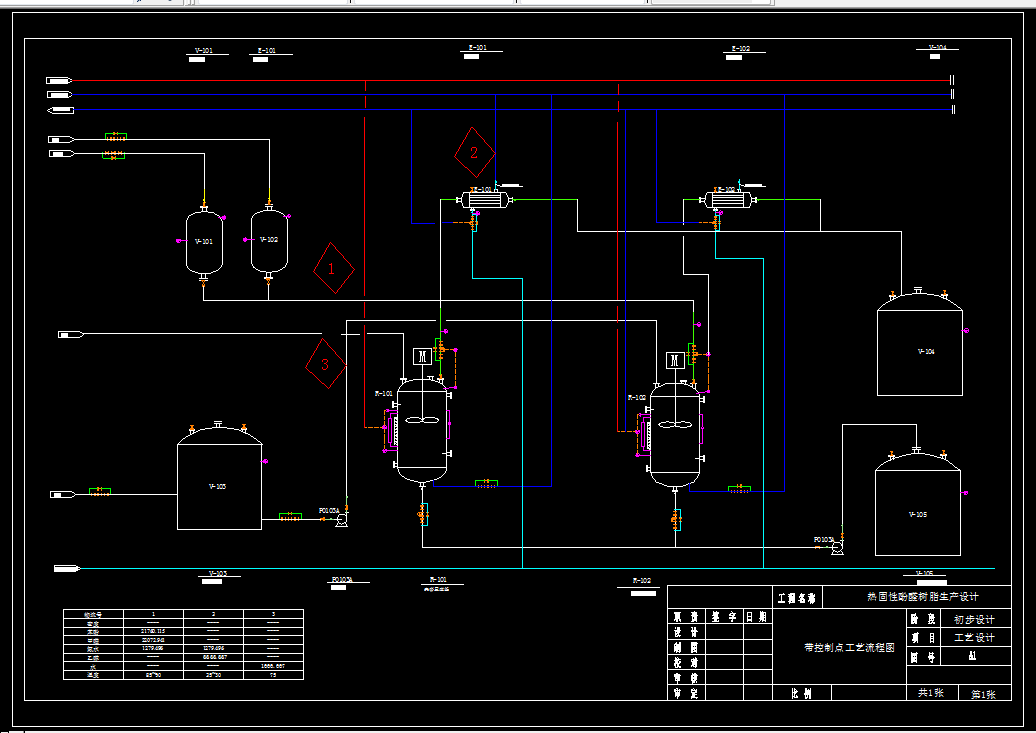Click the R-102 reactor vessel body
The width and height of the screenshot is (1036, 733).
point(675,435)
